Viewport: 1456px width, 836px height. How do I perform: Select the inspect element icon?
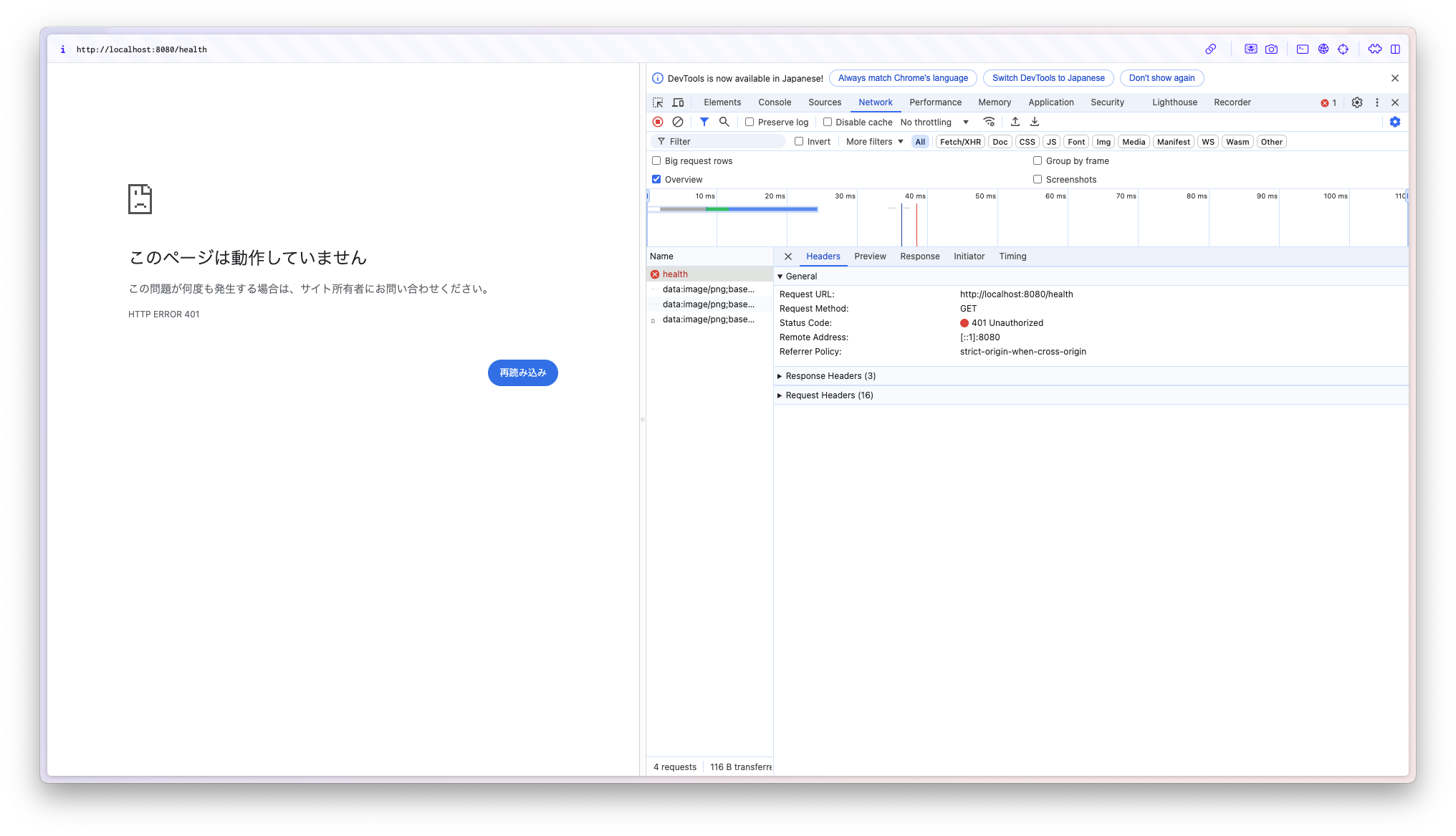[x=657, y=102]
